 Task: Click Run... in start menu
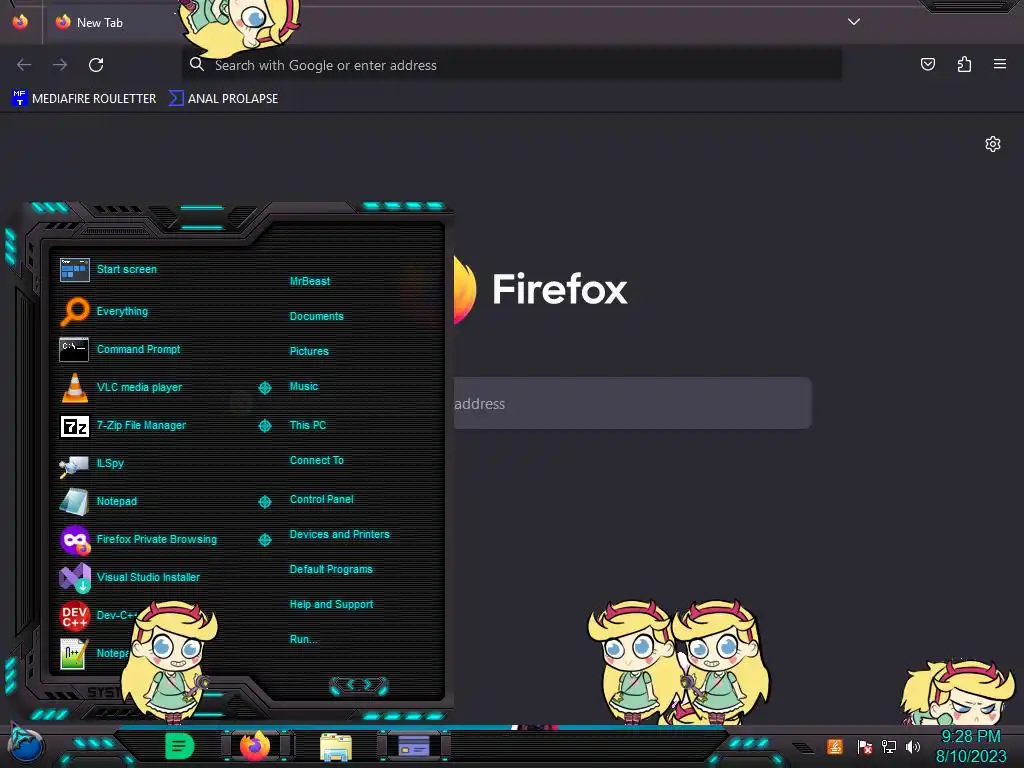[x=303, y=639]
